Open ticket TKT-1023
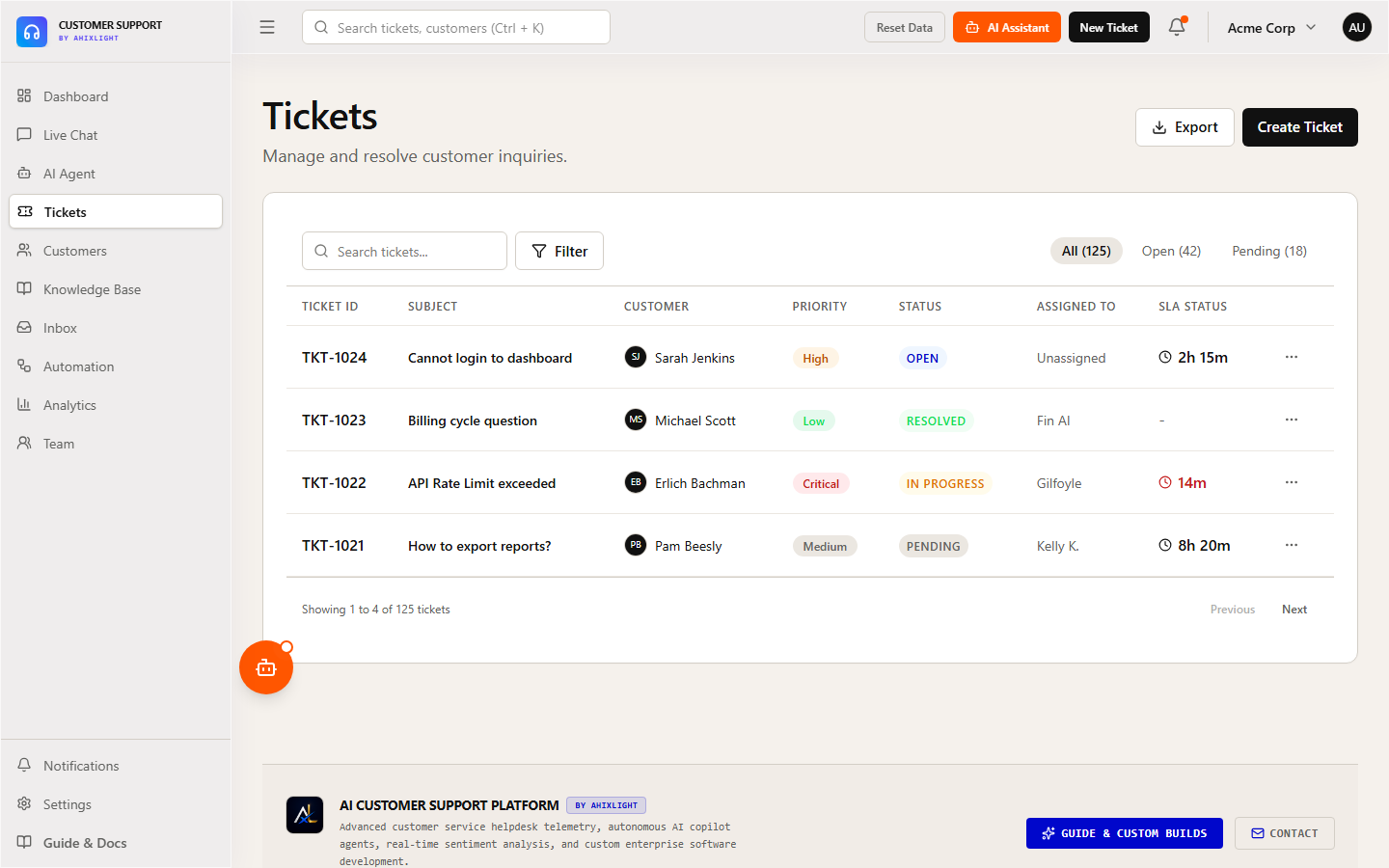 tap(334, 420)
